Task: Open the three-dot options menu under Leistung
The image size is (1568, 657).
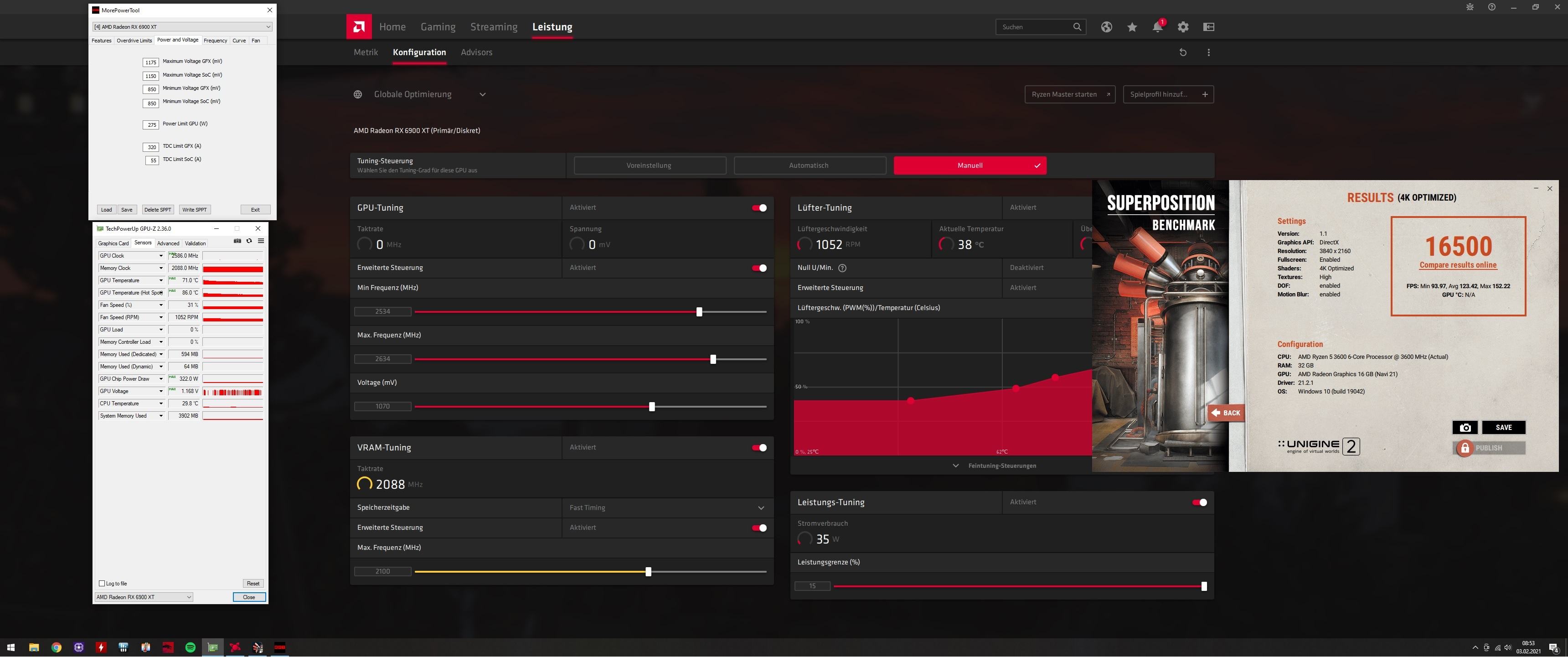Action: pyautogui.click(x=1209, y=52)
